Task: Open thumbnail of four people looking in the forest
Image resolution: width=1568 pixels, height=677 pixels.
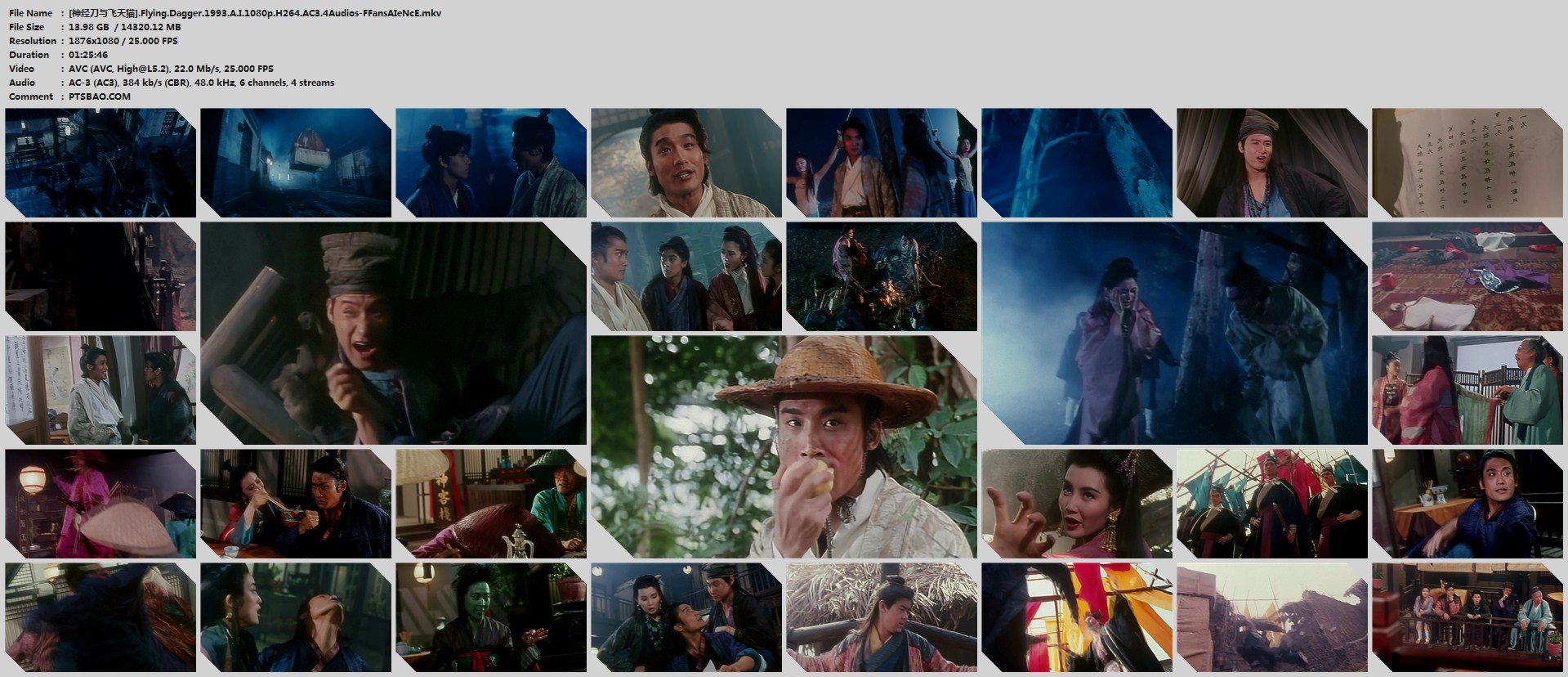Action: [686, 276]
